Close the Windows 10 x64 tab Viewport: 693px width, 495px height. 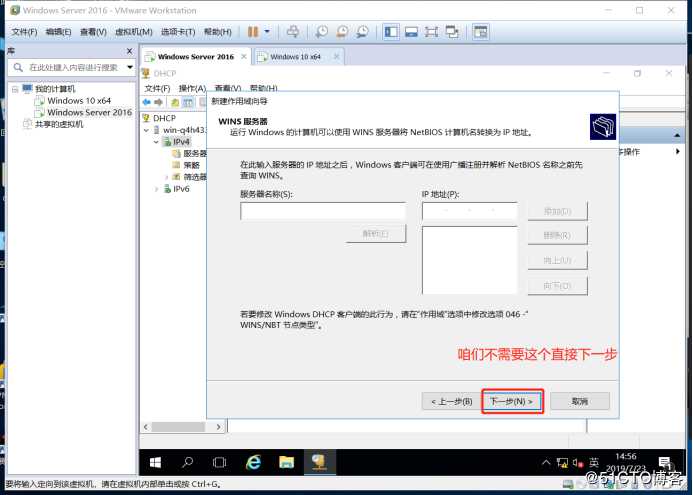click(336, 57)
